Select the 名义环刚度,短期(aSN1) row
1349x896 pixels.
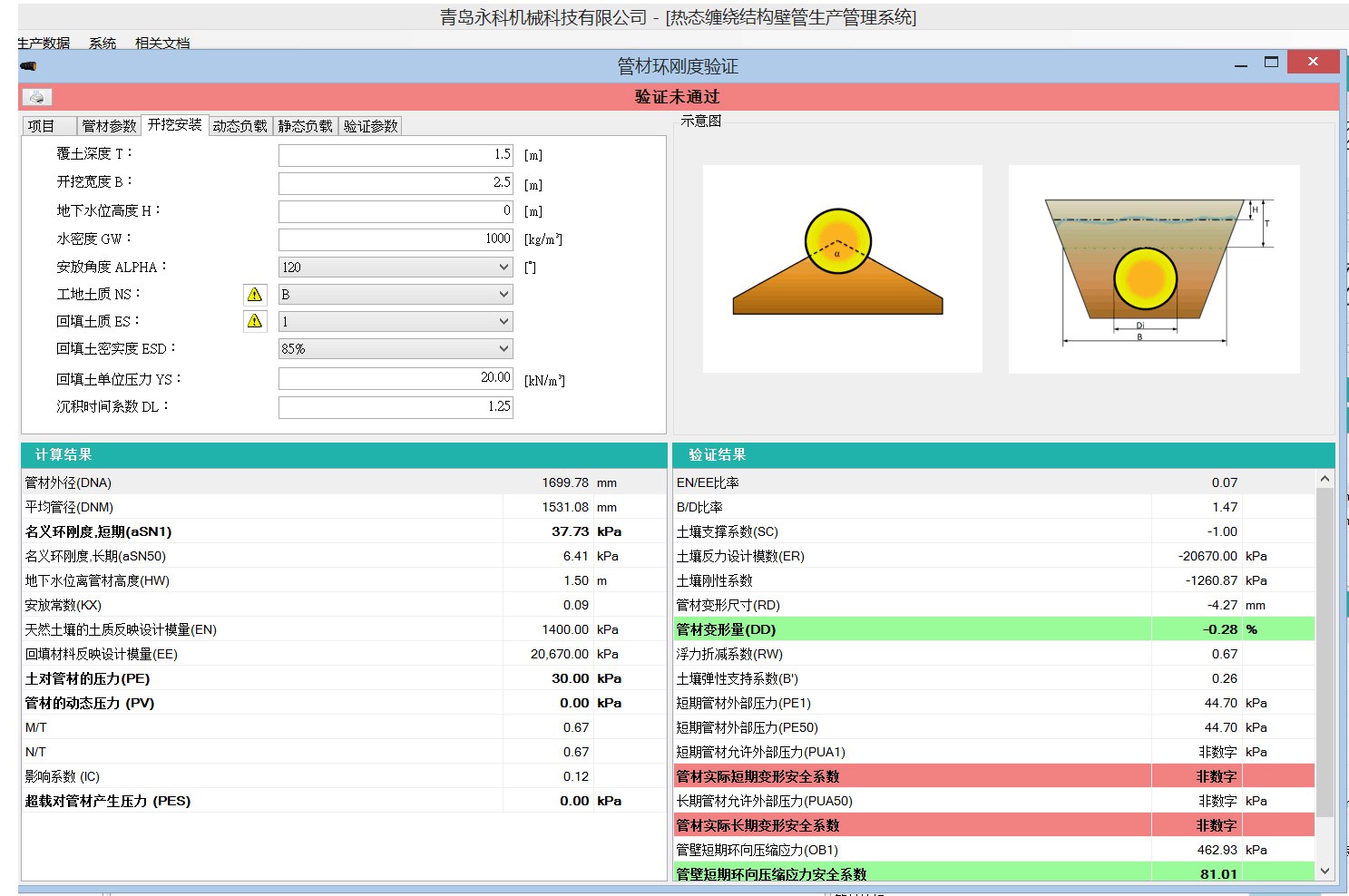click(343, 531)
